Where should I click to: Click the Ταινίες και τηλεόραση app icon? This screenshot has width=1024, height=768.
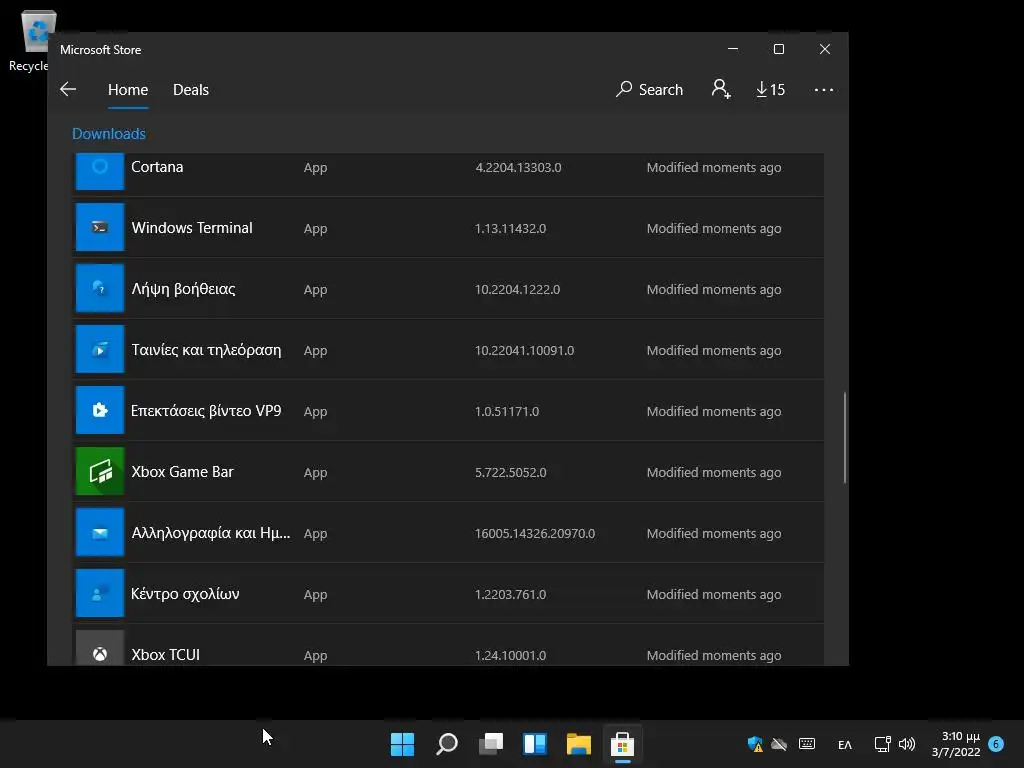point(100,349)
